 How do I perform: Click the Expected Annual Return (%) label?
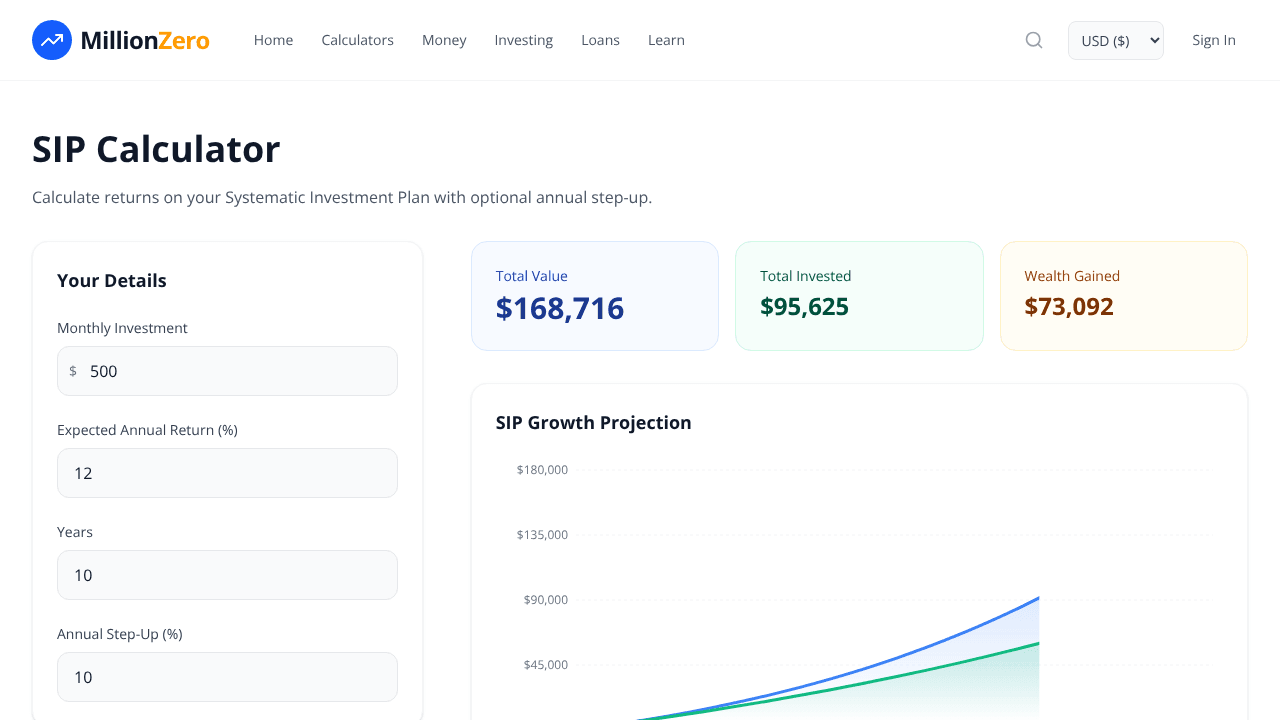click(147, 430)
